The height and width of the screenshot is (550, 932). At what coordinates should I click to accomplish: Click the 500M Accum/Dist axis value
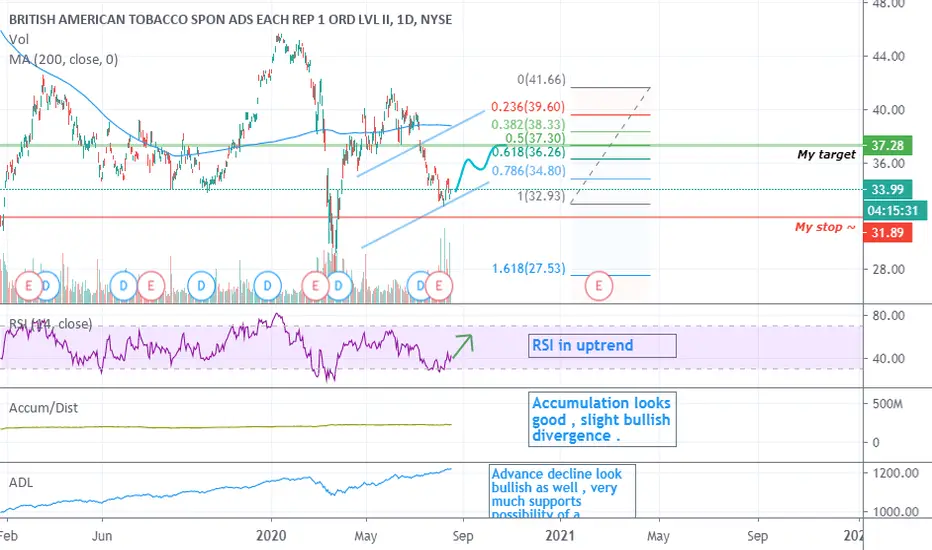887,404
